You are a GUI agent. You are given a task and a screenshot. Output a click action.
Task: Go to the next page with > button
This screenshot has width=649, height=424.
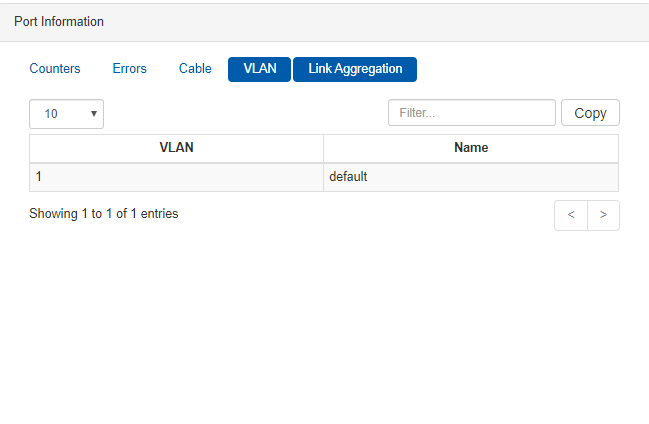[603, 215]
